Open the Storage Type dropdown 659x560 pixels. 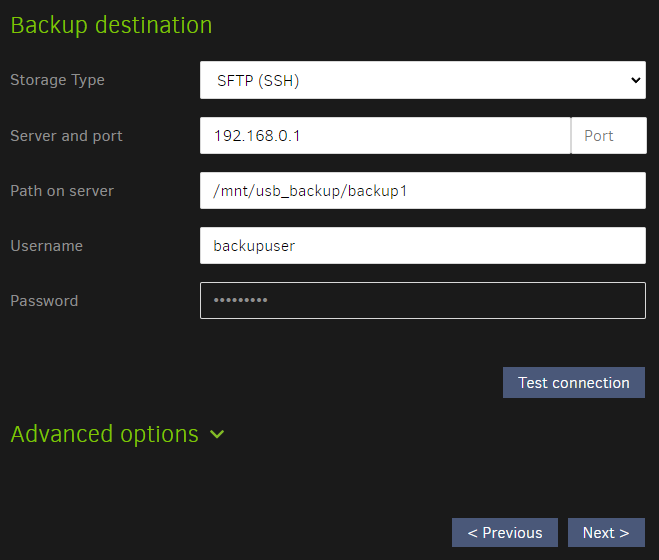[422, 80]
